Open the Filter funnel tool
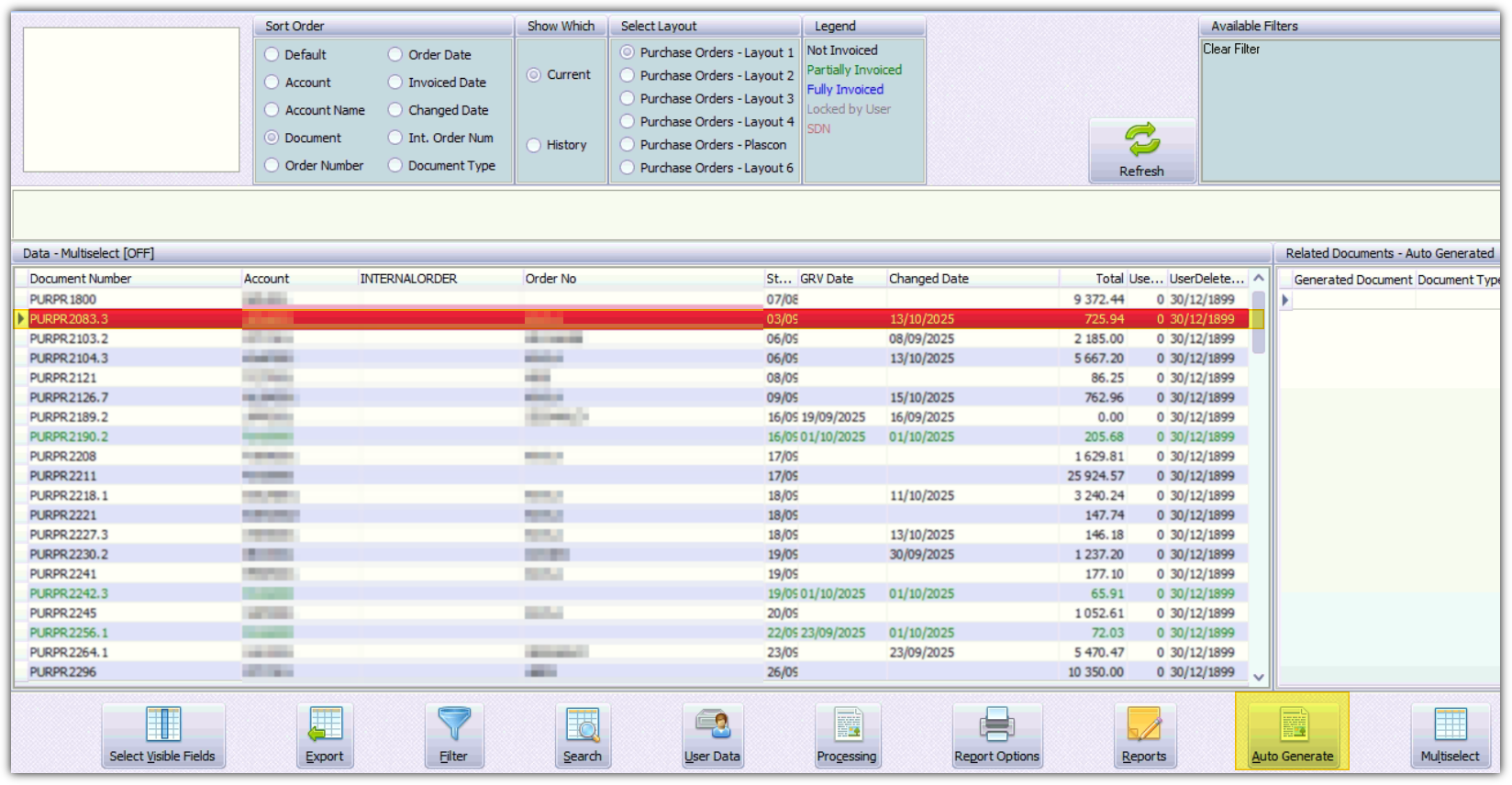Image resolution: width=1512 pixels, height=785 pixels. coord(454,735)
